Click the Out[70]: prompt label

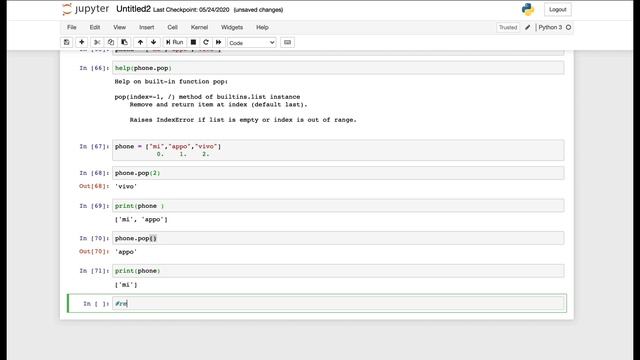pos(94,251)
